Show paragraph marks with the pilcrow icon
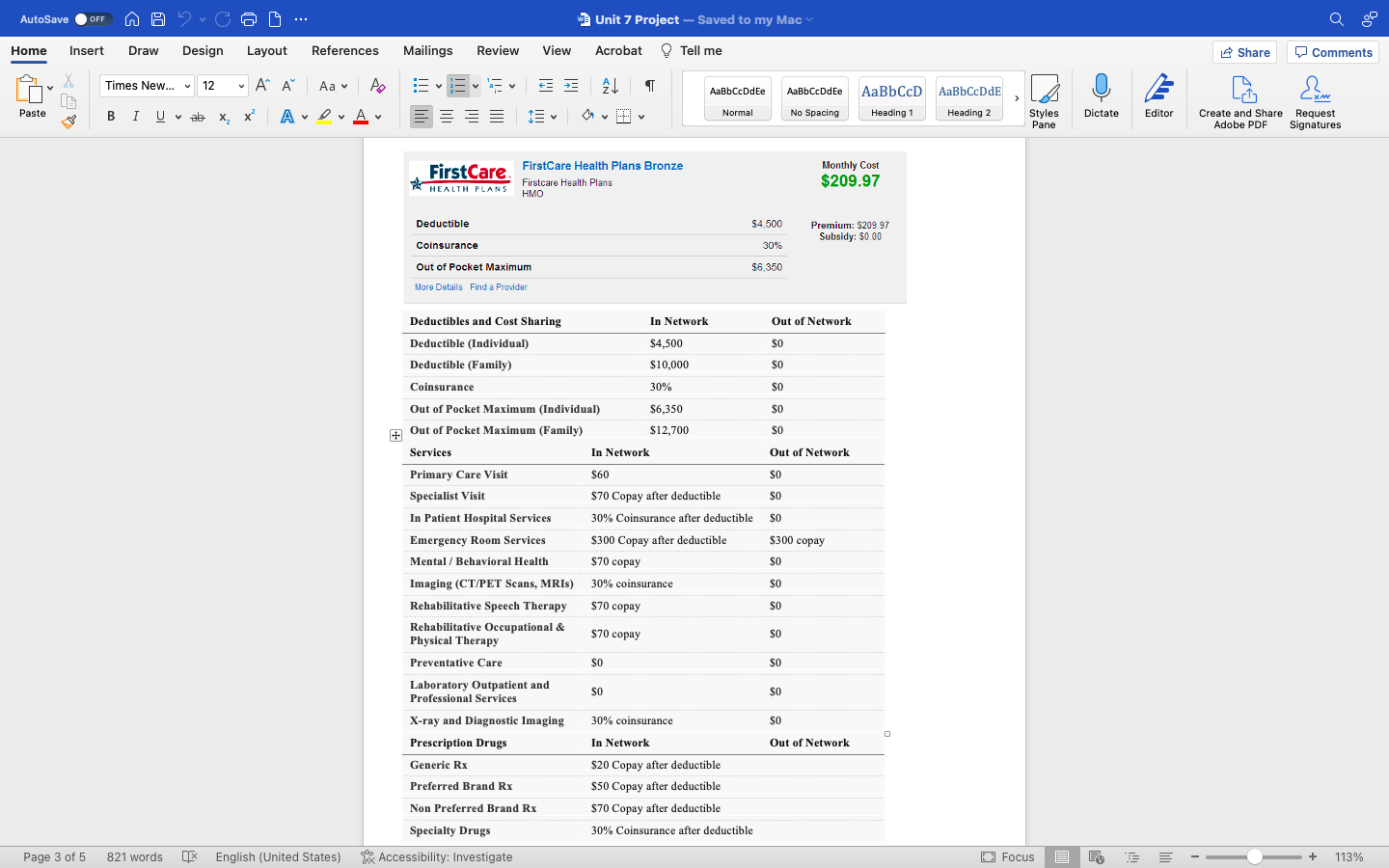The width and height of the screenshot is (1389, 868). pyautogui.click(x=650, y=86)
